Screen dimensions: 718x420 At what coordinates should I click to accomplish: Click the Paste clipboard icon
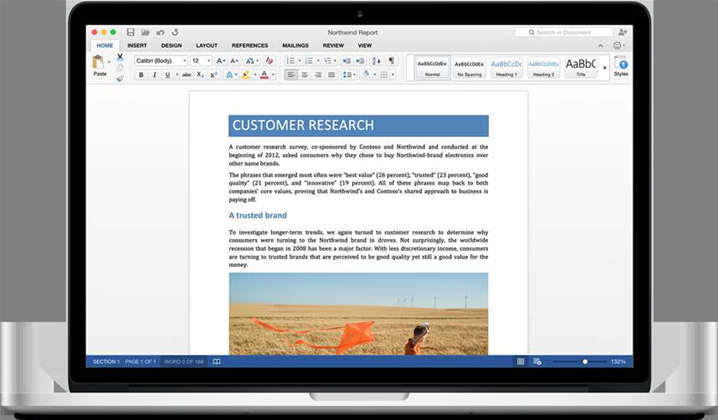[x=99, y=65]
